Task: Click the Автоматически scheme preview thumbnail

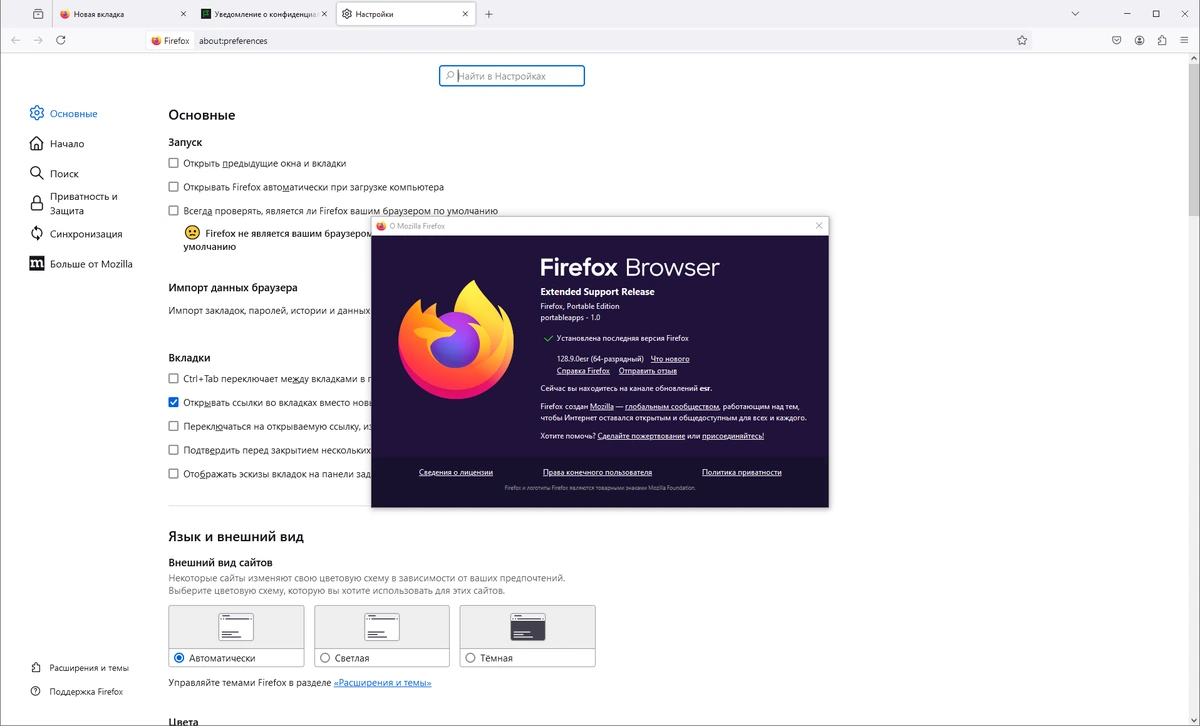Action: [236, 627]
